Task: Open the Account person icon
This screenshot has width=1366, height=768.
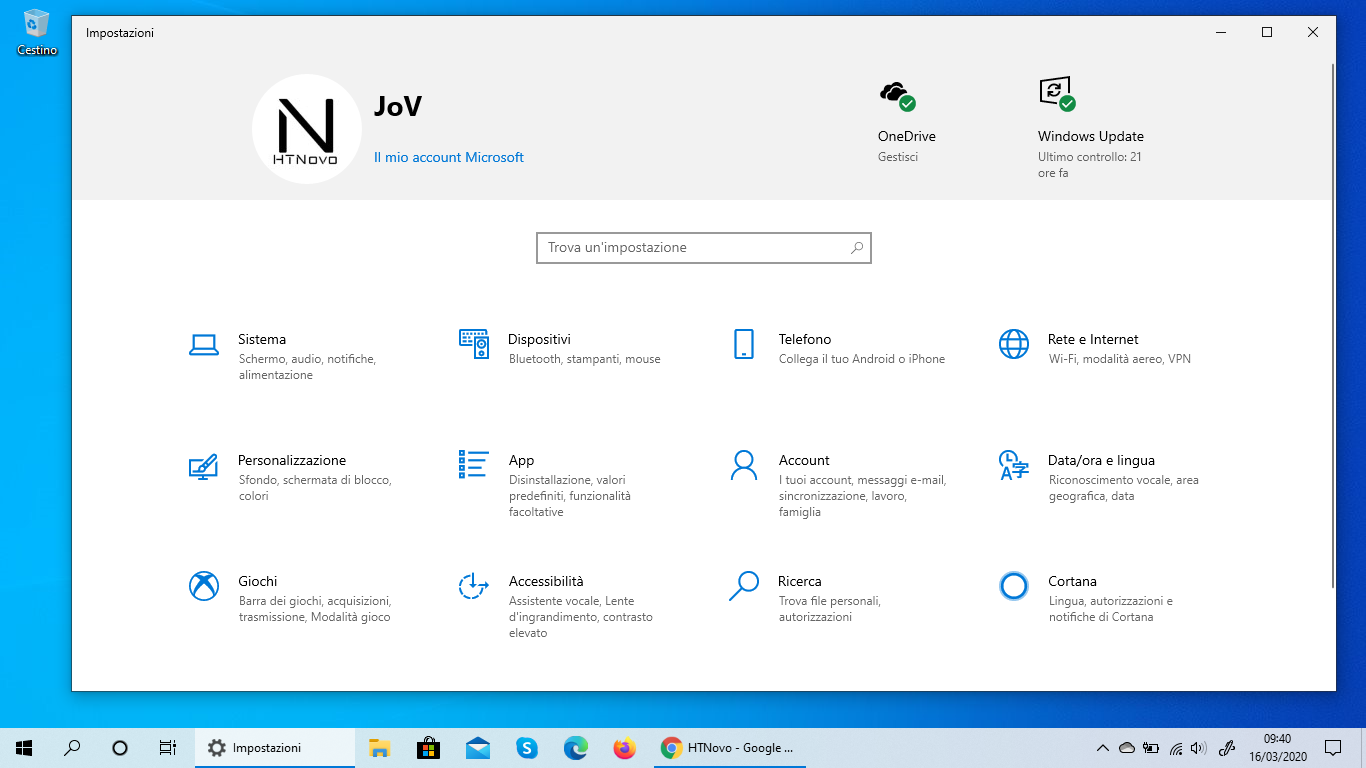Action: (743, 465)
